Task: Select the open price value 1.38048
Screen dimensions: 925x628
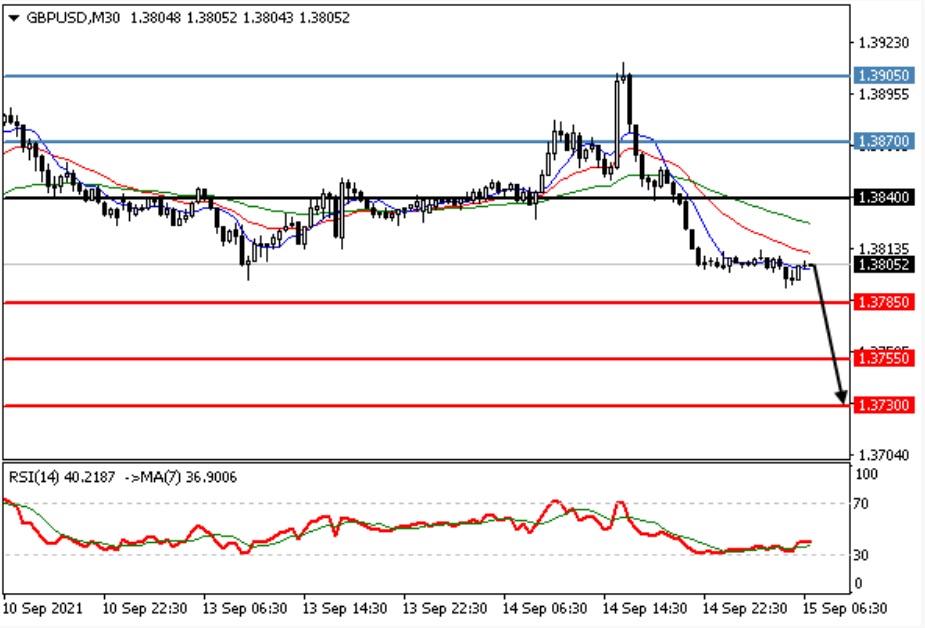Action: (x=155, y=18)
